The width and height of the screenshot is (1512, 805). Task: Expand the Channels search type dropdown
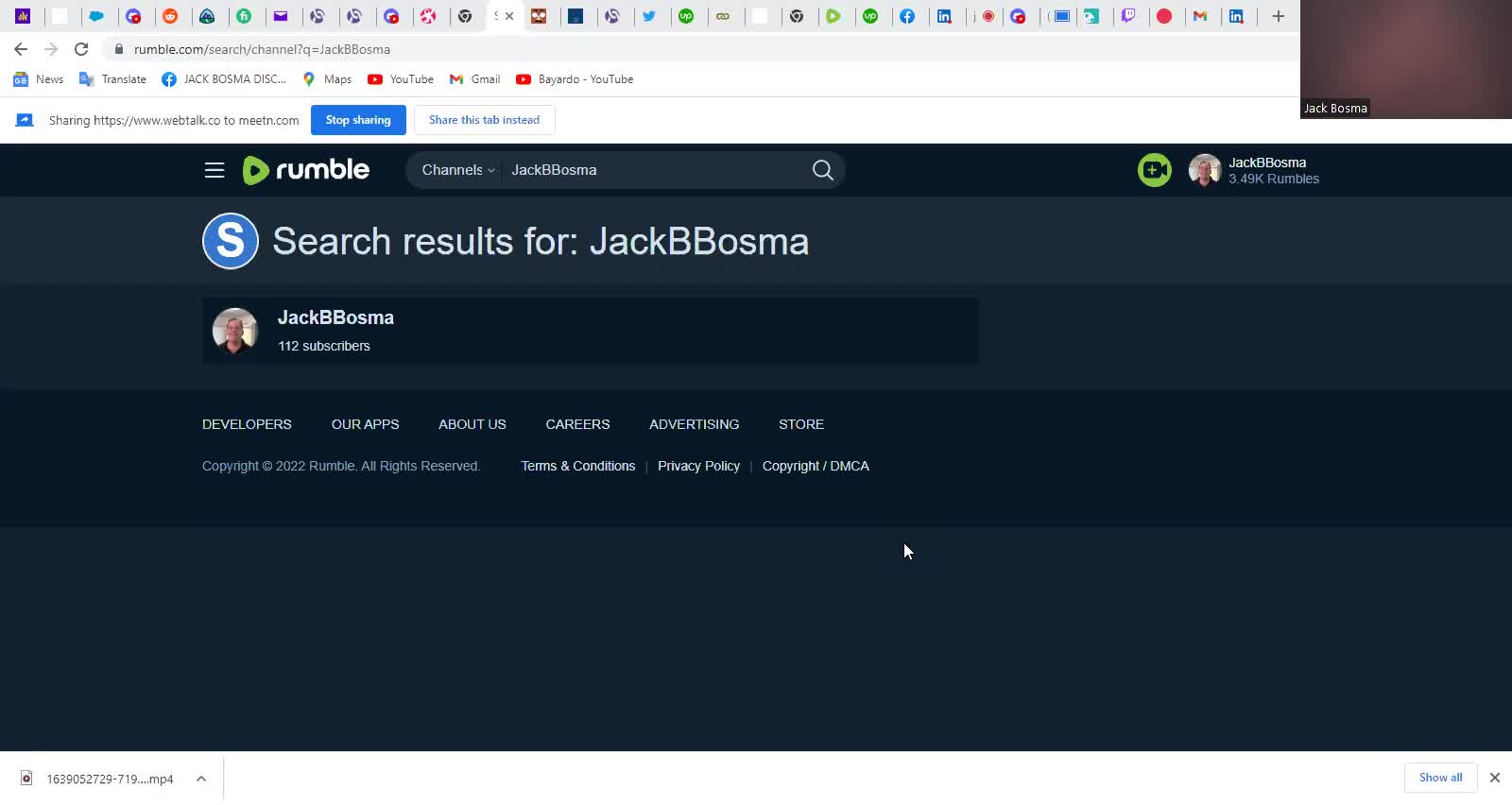click(458, 170)
